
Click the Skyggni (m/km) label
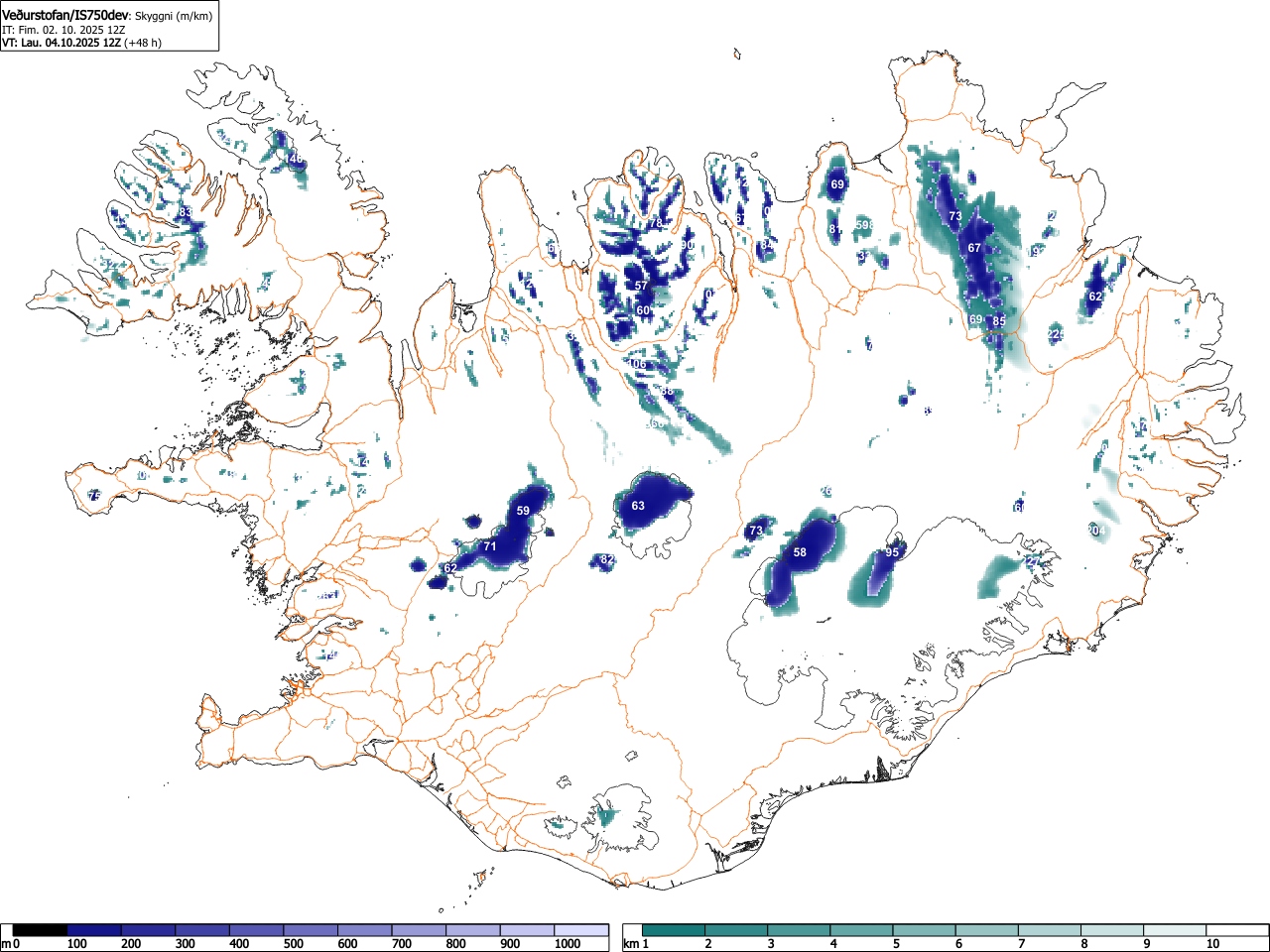[x=174, y=16]
